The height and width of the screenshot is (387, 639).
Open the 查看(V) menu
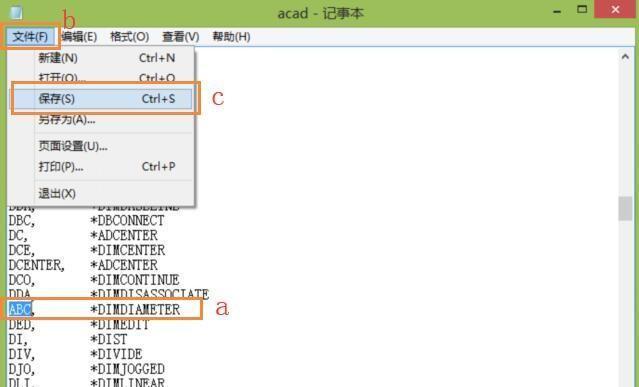pos(181,37)
